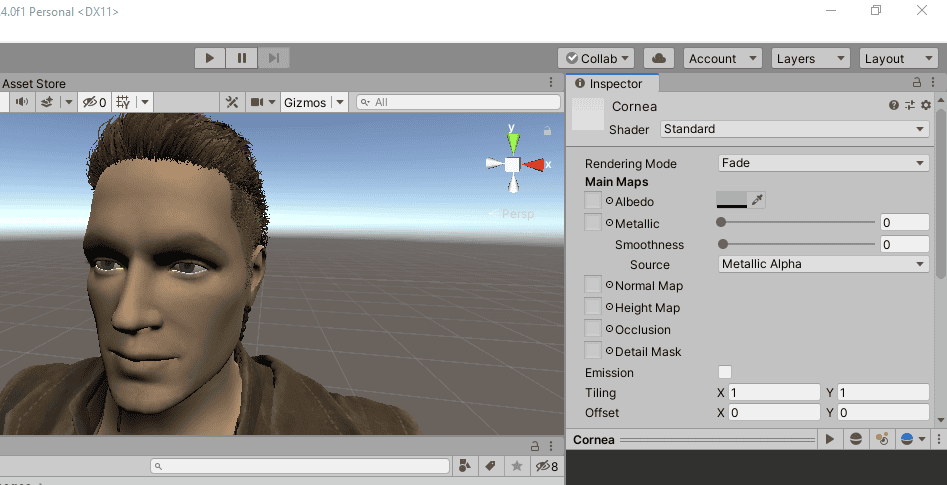This screenshot has width=947, height=485.
Task: Open the Height Map picker circle
Action: tap(609, 307)
